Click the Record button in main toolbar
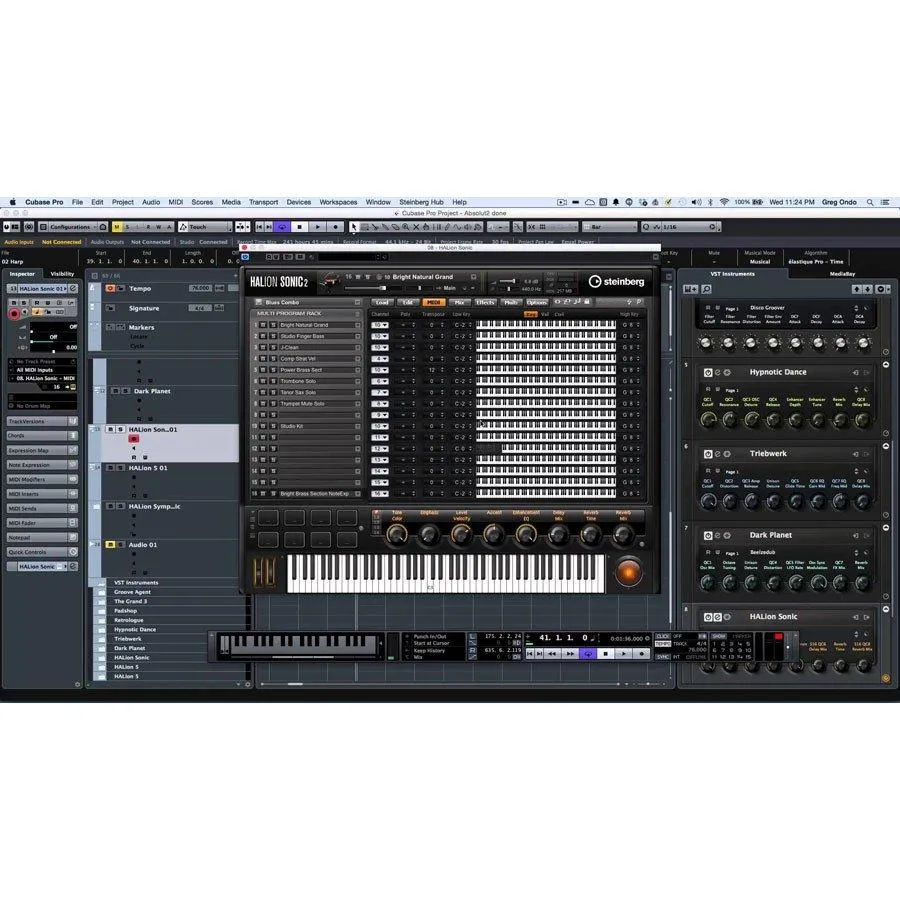The width and height of the screenshot is (900, 900). [x=336, y=227]
